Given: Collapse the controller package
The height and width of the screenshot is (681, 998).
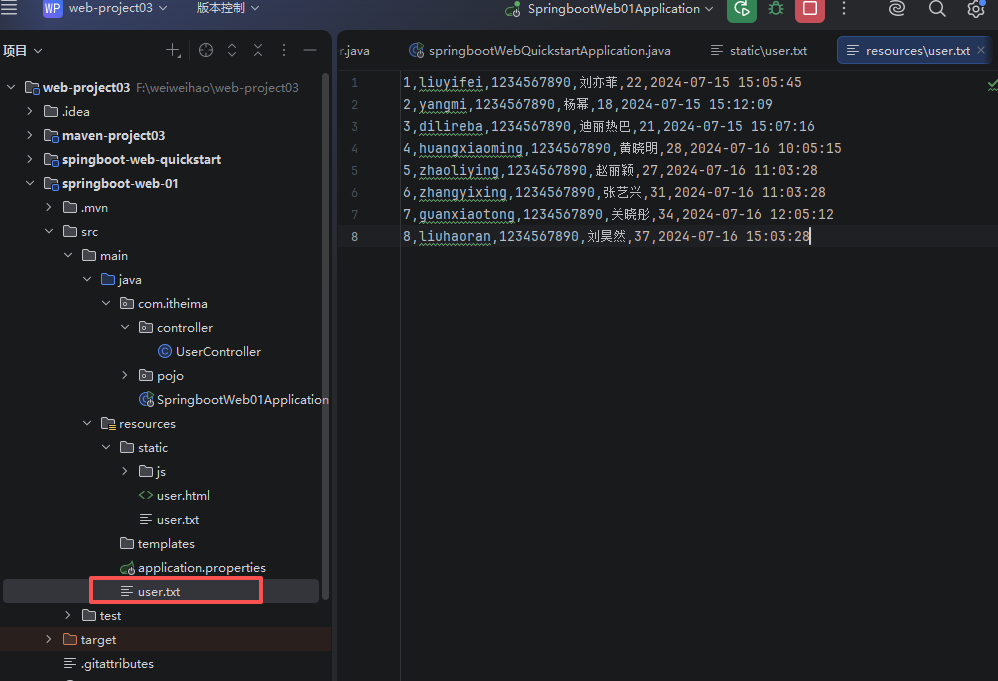Looking at the screenshot, I should 125,327.
